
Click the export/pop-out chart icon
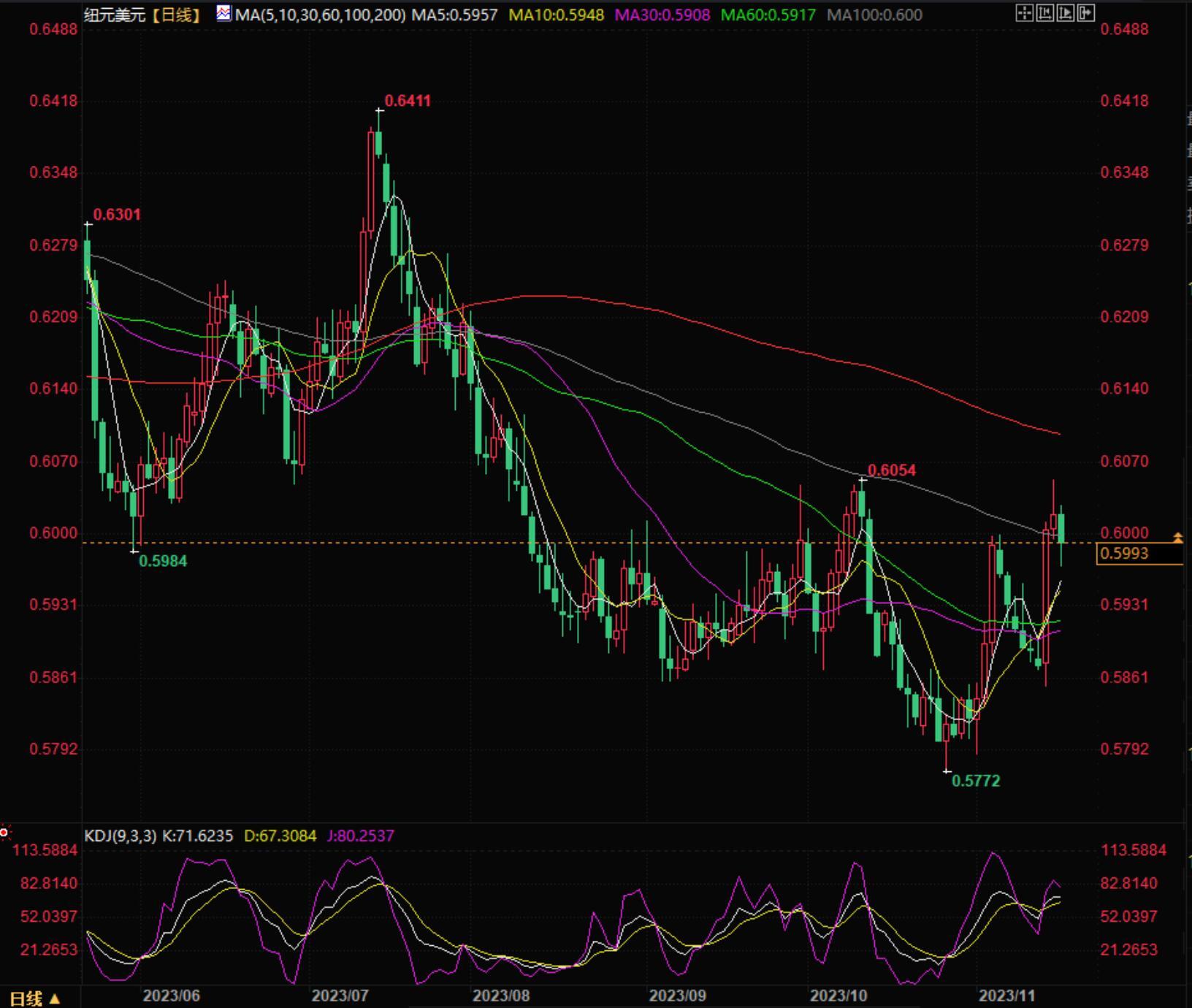1086,13
